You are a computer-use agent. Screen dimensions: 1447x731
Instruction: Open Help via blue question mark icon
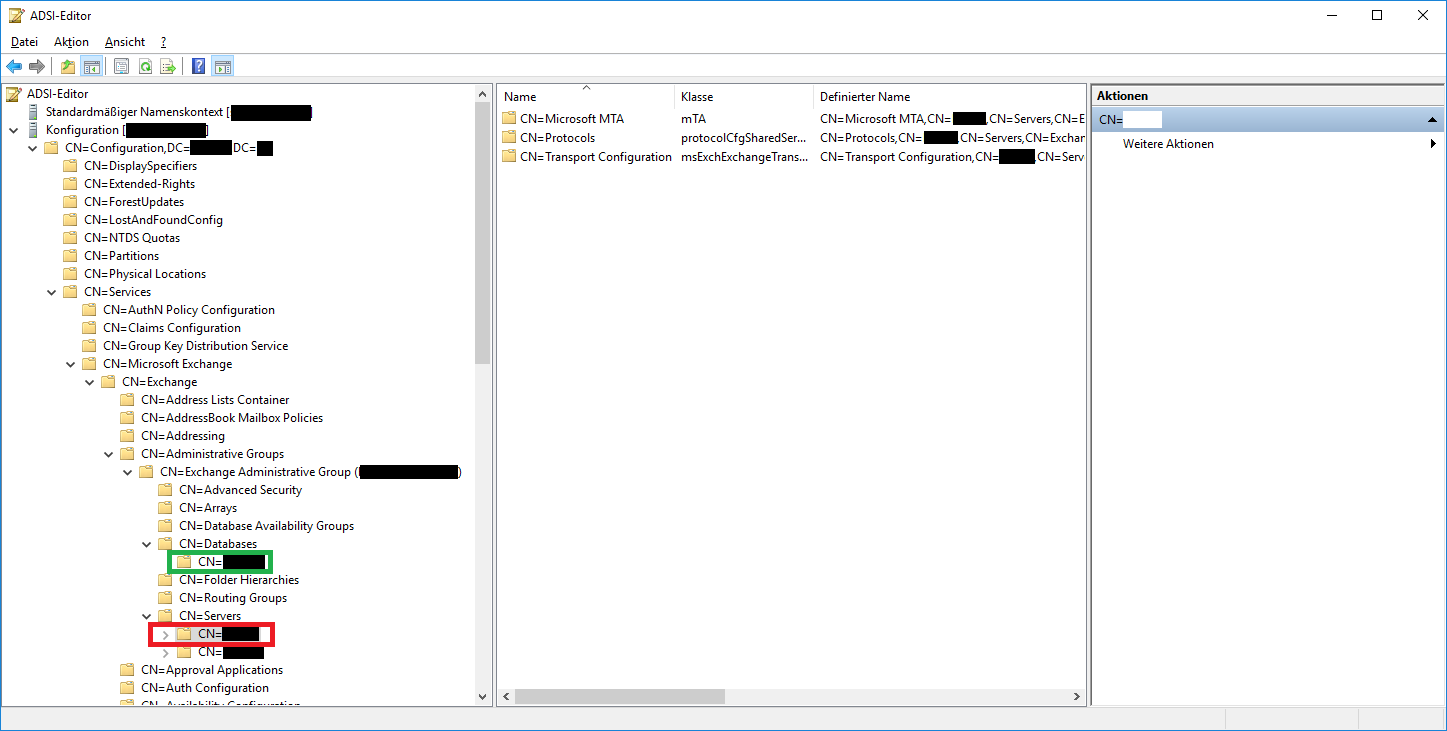(198, 67)
